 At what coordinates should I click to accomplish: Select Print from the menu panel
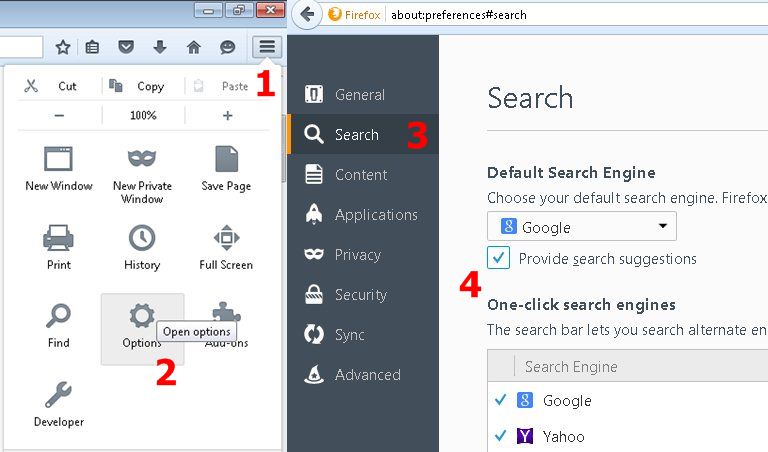[x=59, y=247]
